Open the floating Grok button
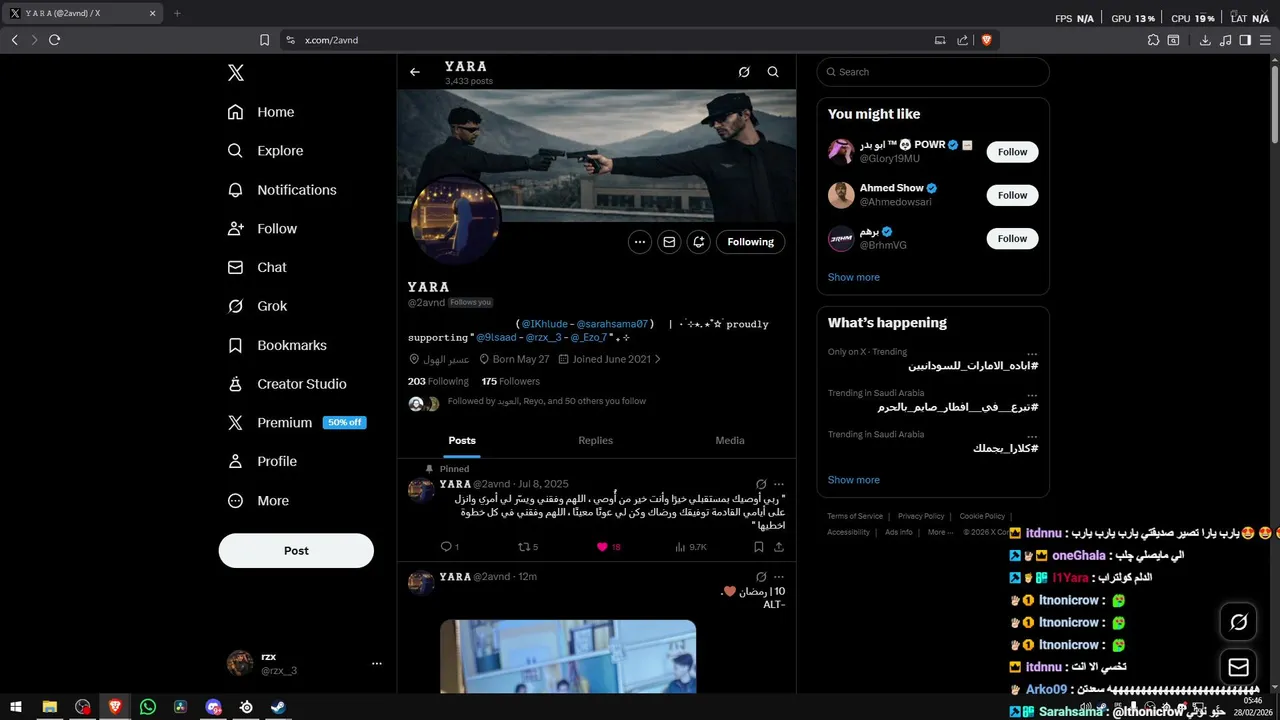 (1238, 622)
